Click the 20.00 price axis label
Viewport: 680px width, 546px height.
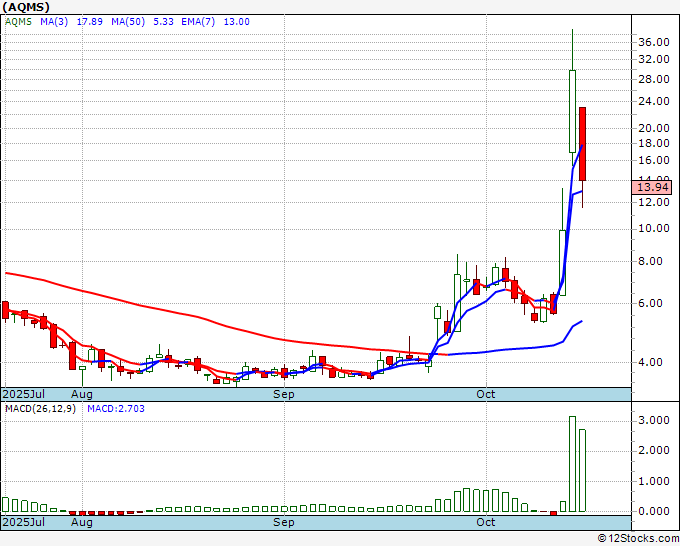(654, 128)
